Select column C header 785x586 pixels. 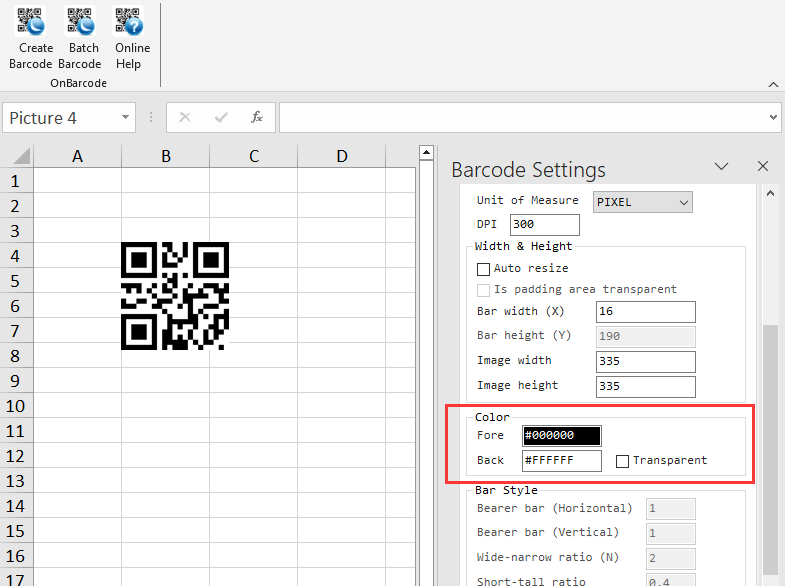click(253, 156)
